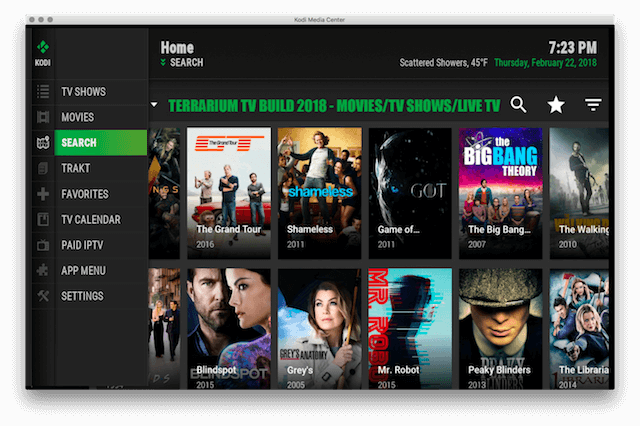Select the Blindspot poster
Image resolution: width=640 pixels, height=426 pixels.
pos(229,328)
